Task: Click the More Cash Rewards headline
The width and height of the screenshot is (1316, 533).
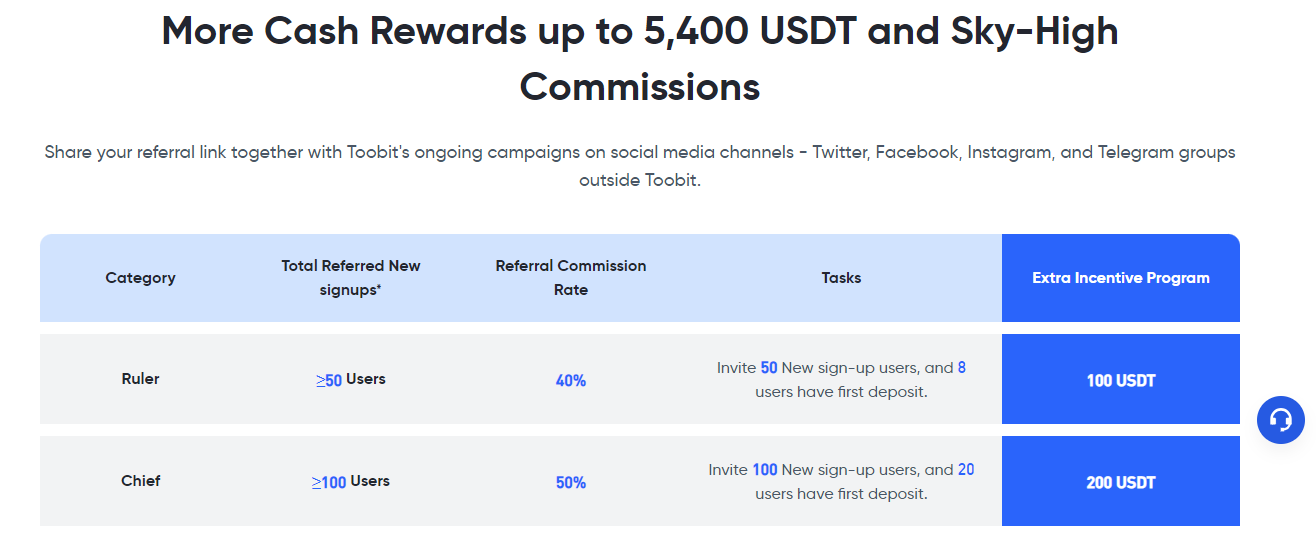Action: (640, 59)
